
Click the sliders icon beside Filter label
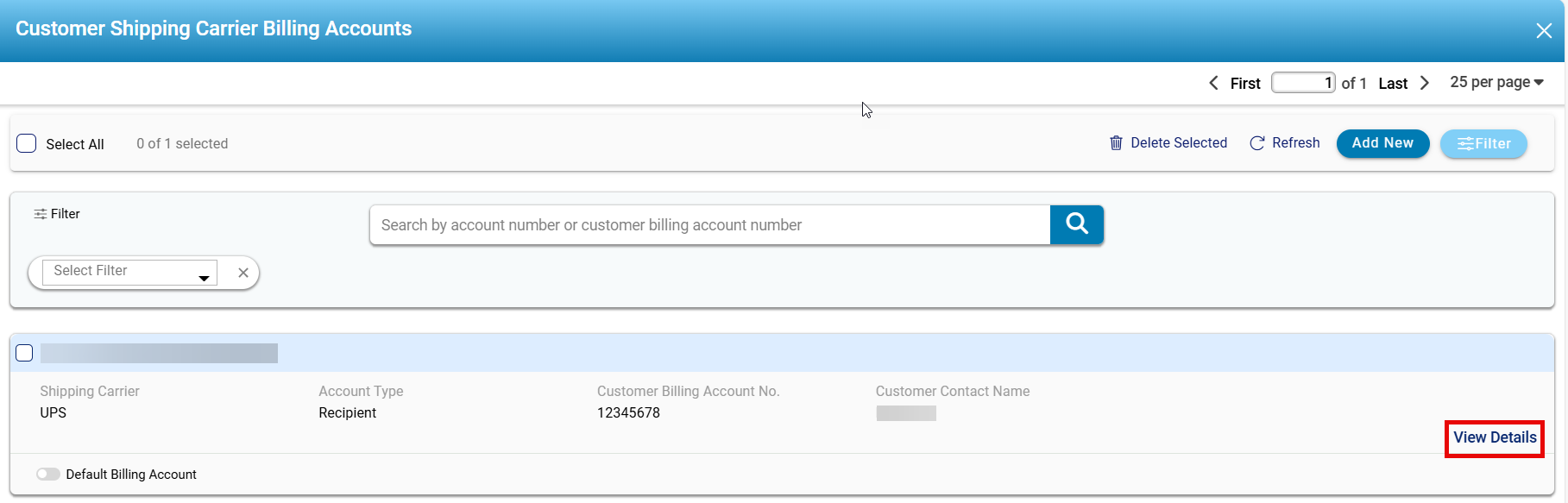pyautogui.click(x=40, y=214)
